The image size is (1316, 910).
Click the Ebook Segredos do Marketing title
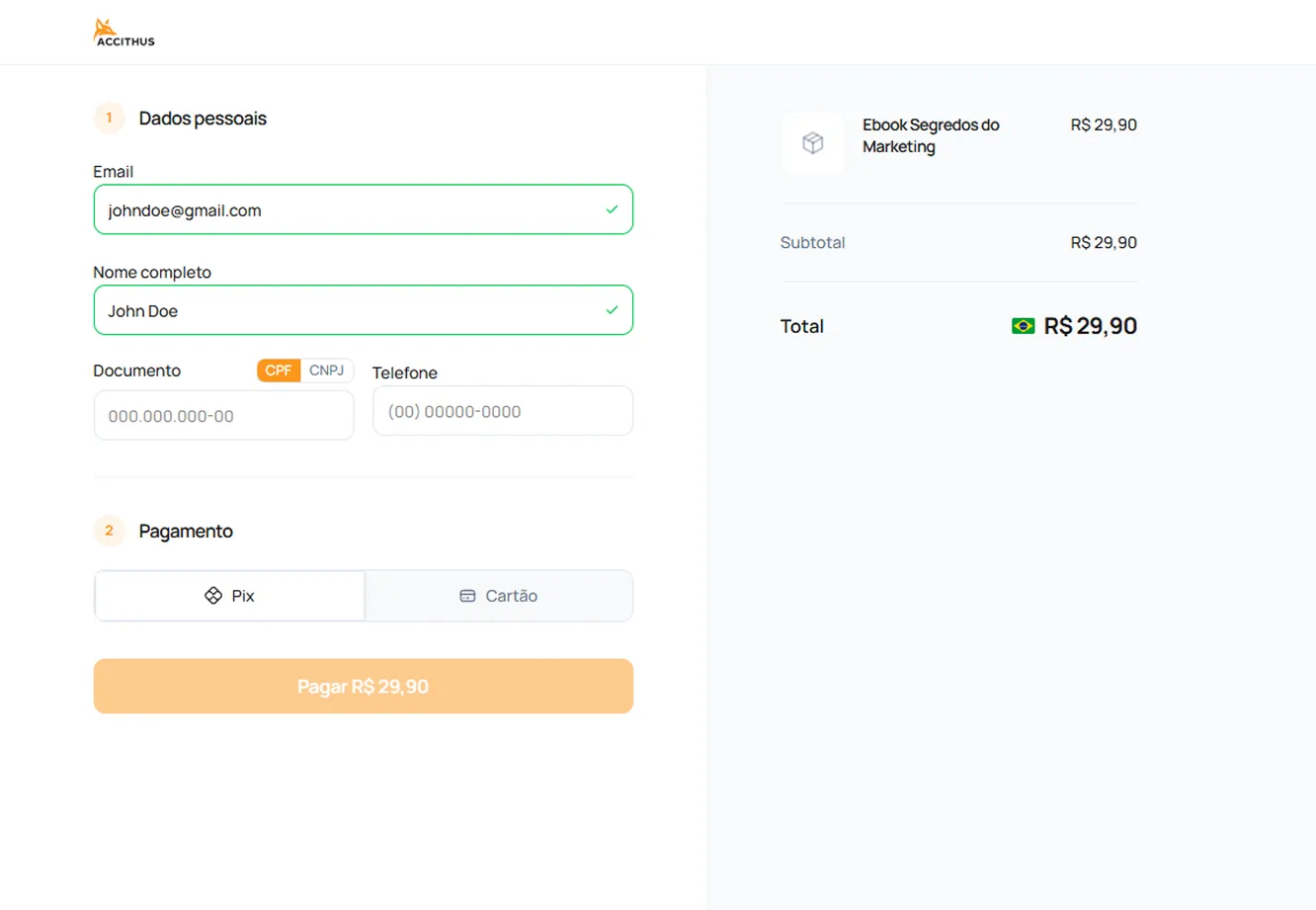(931, 135)
